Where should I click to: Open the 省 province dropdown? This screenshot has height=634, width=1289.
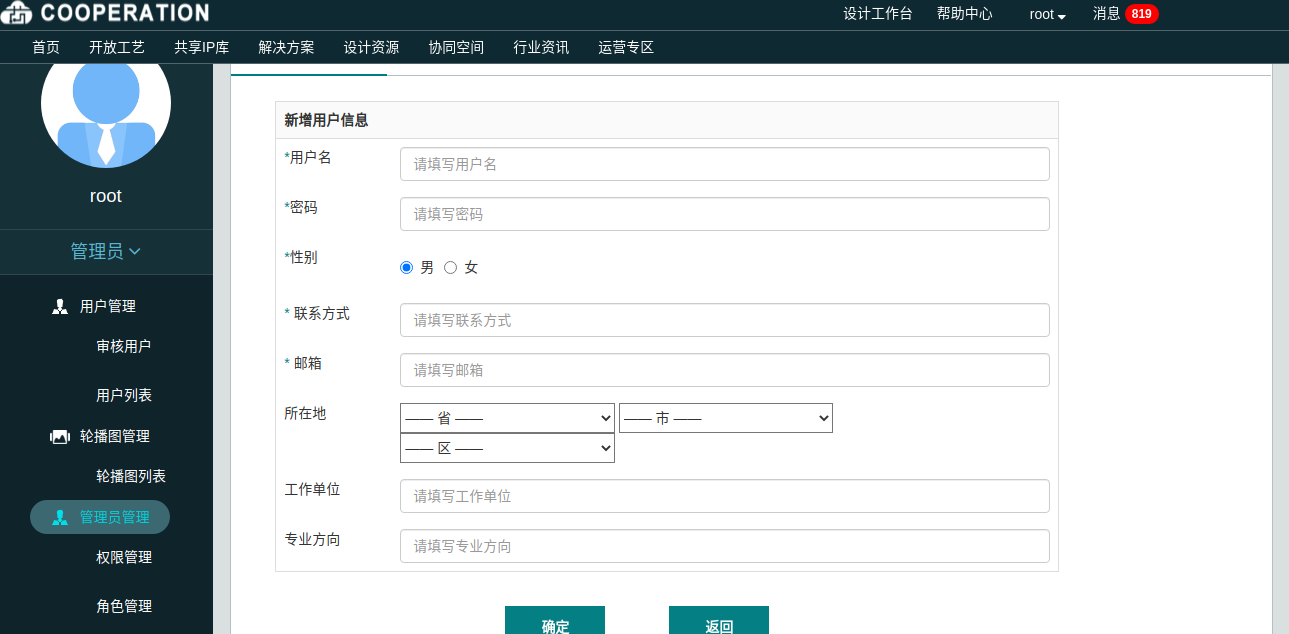pyautogui.click(x=507, y=418)
